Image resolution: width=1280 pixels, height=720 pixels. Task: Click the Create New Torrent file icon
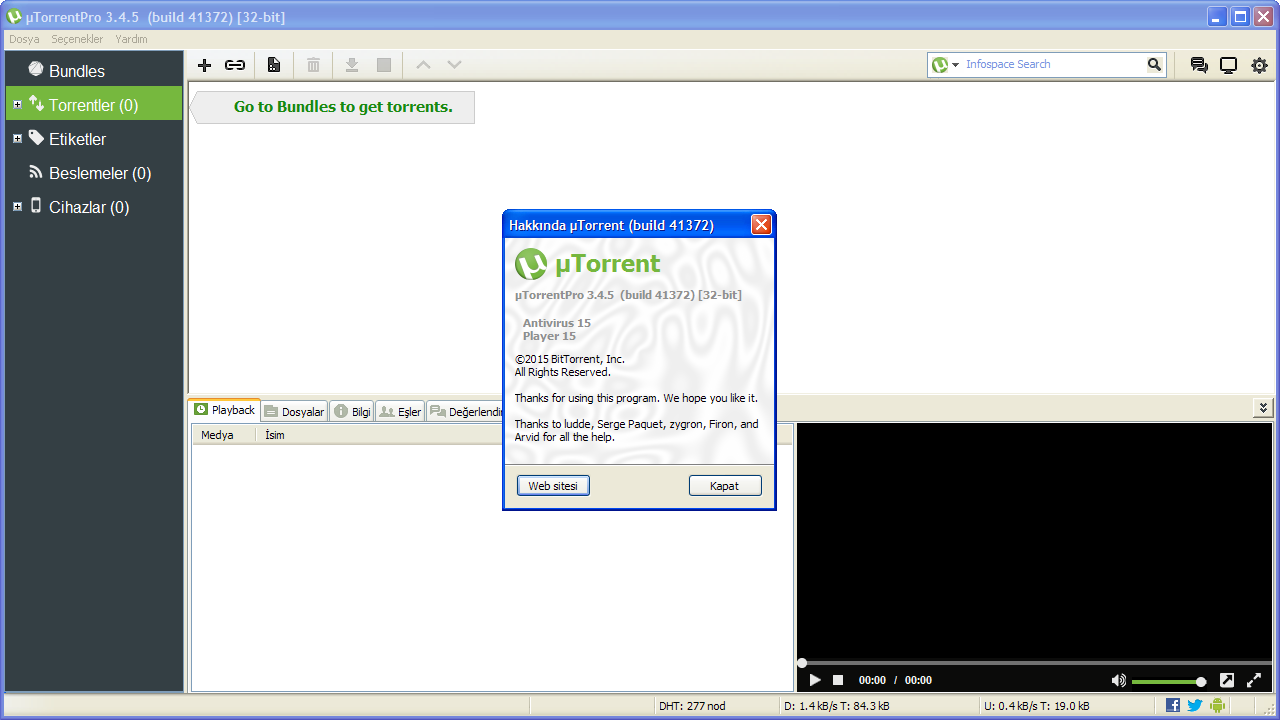tap(274, 65)
